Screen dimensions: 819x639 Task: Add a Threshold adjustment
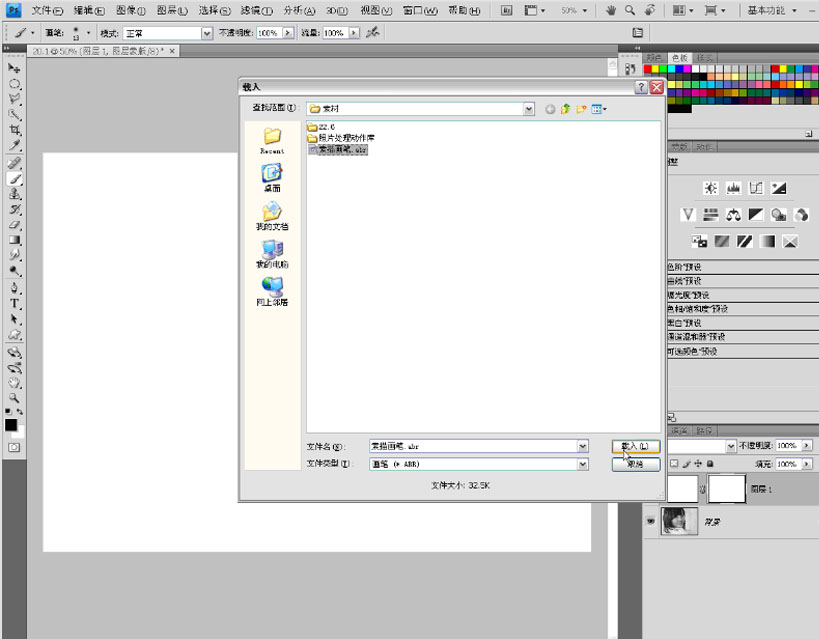coord(744,241)
